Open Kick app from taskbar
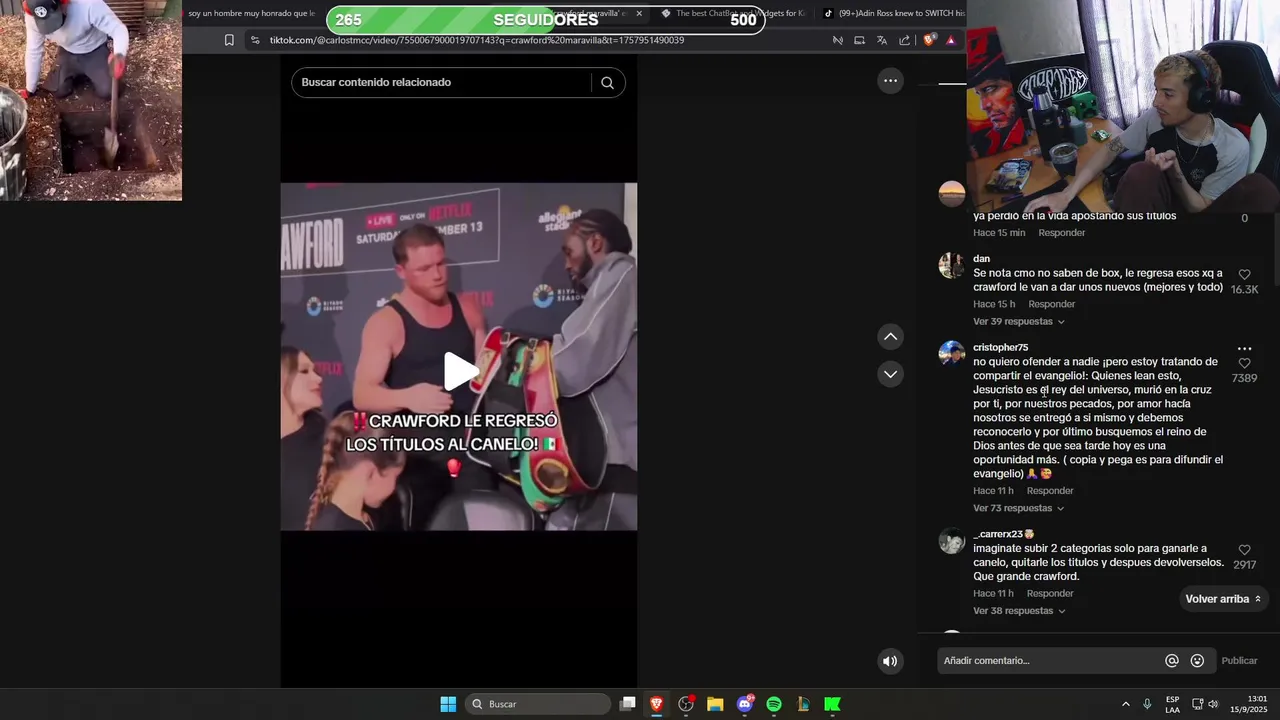Viewport: 1280px width, 720px height. [832, 704]
